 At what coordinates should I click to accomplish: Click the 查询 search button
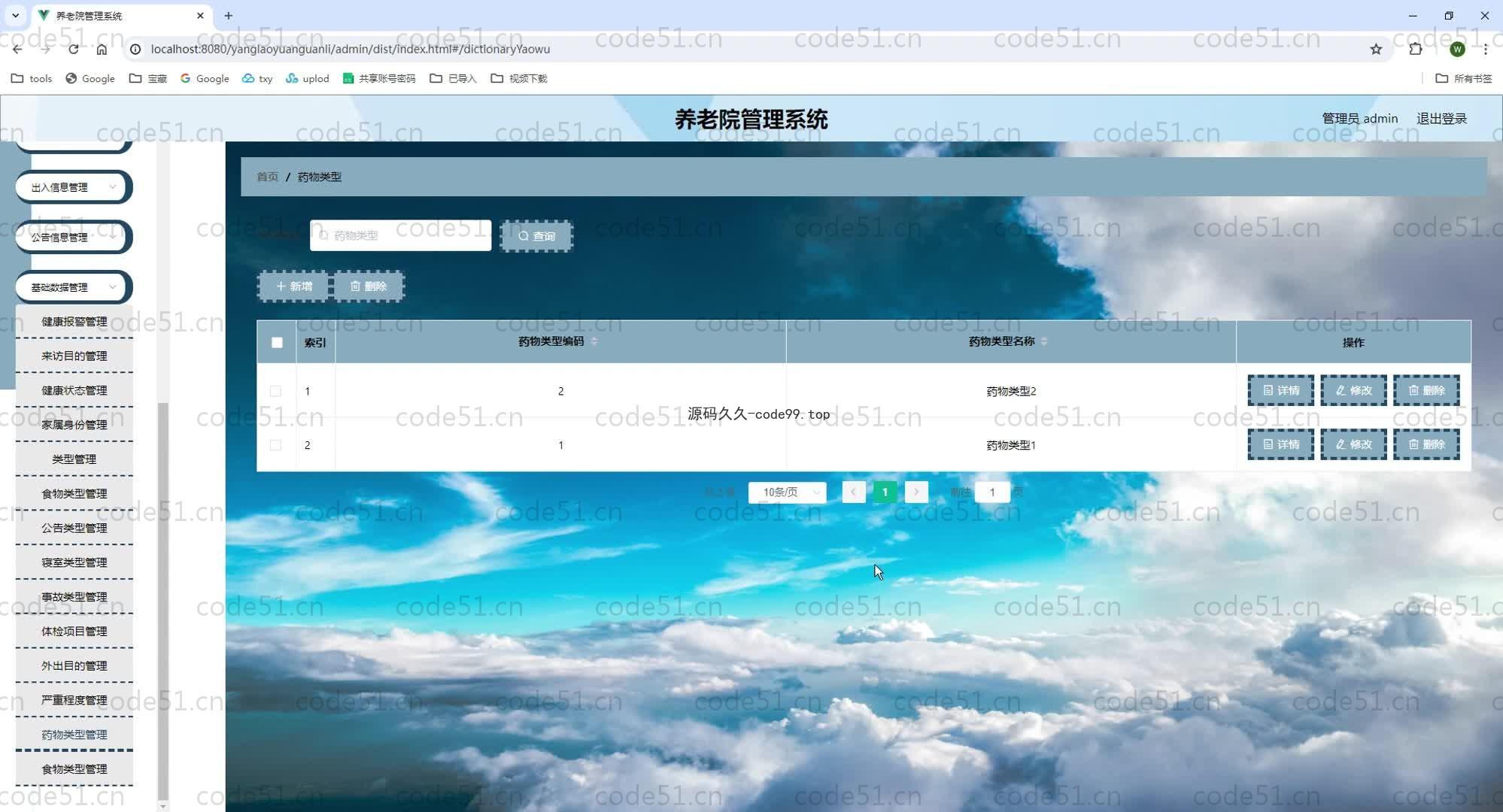point(536,236)
